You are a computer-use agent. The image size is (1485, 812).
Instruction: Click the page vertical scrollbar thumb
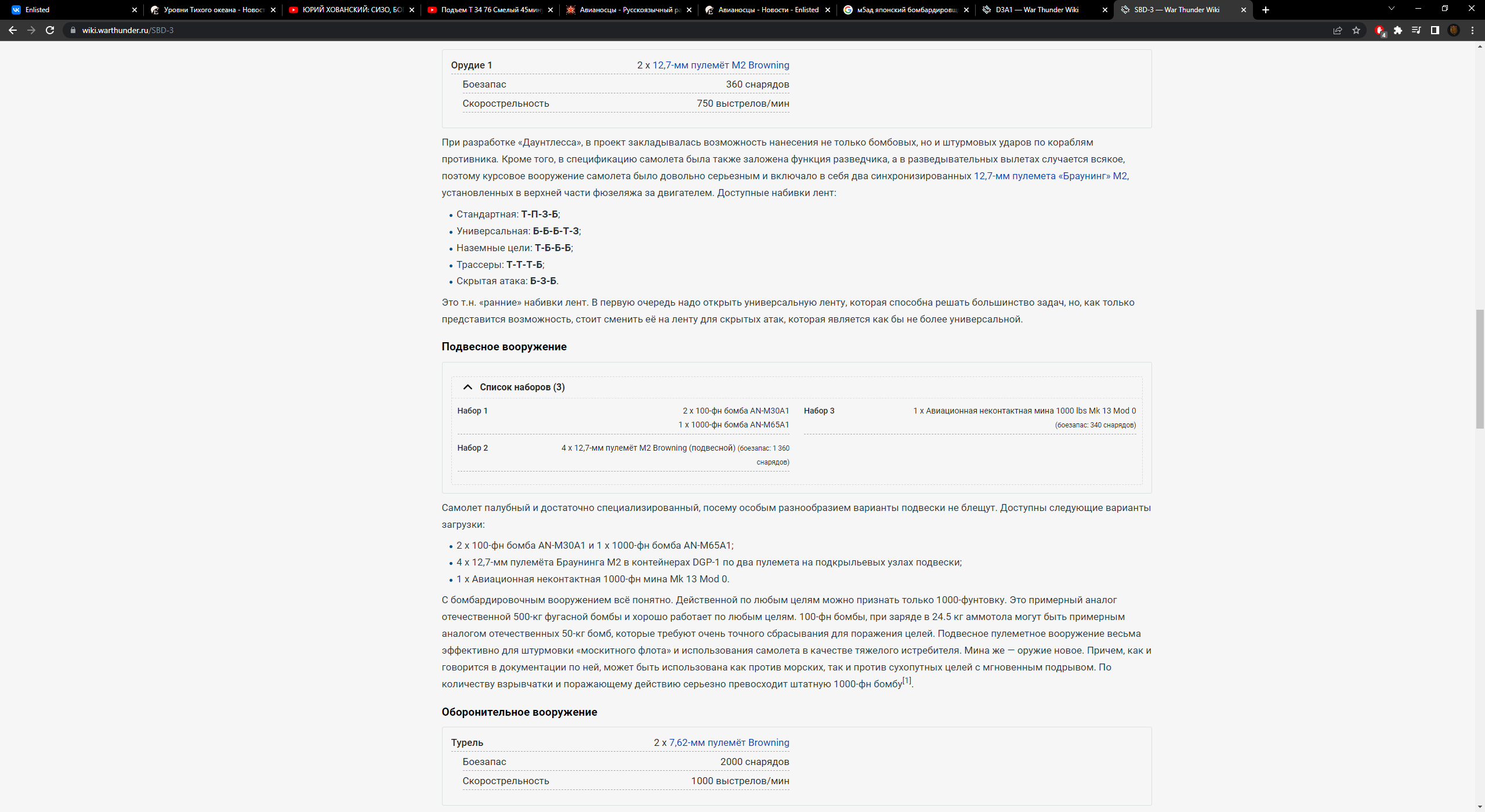(1480, 369)
